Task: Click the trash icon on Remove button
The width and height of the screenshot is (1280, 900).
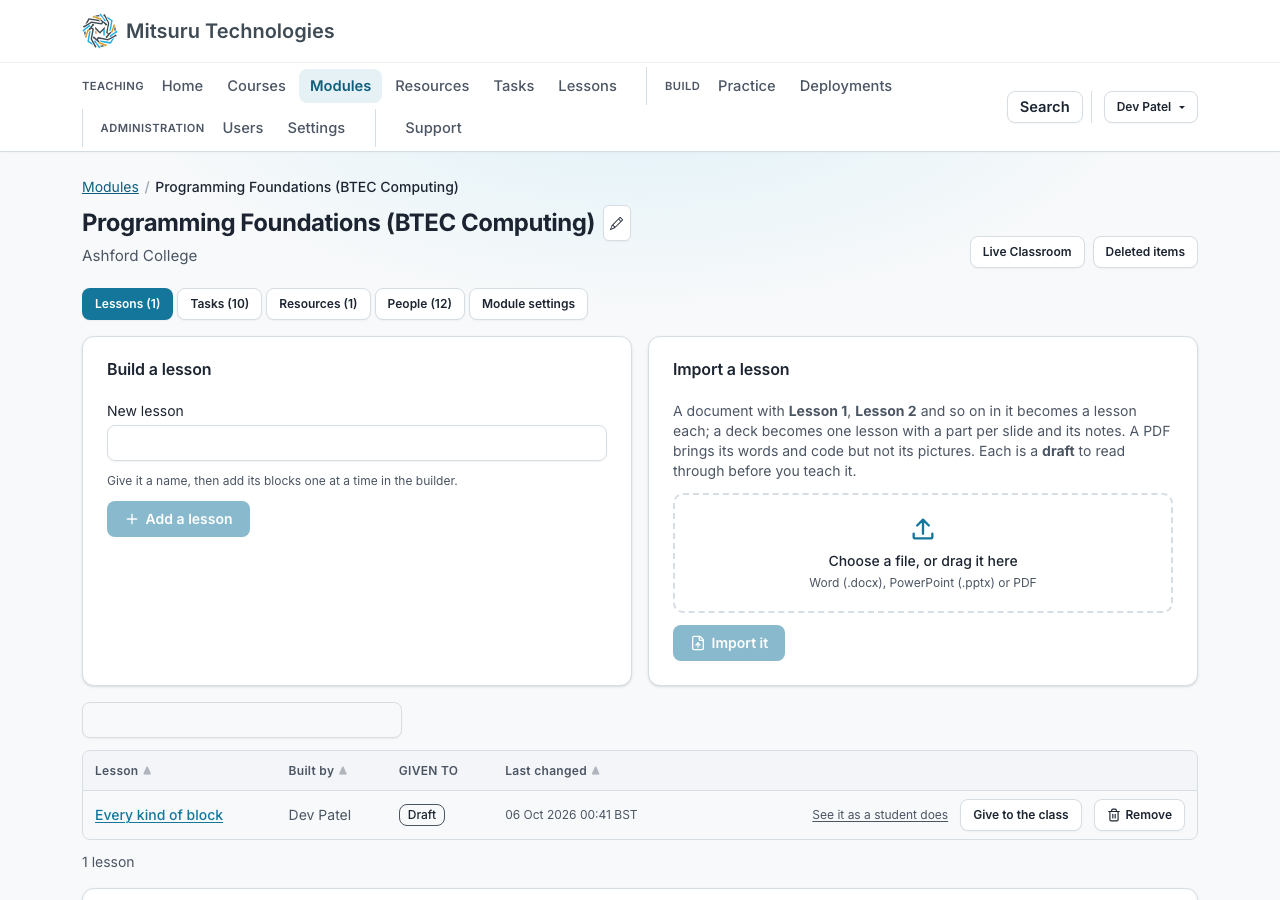Action: point(1114,815)
